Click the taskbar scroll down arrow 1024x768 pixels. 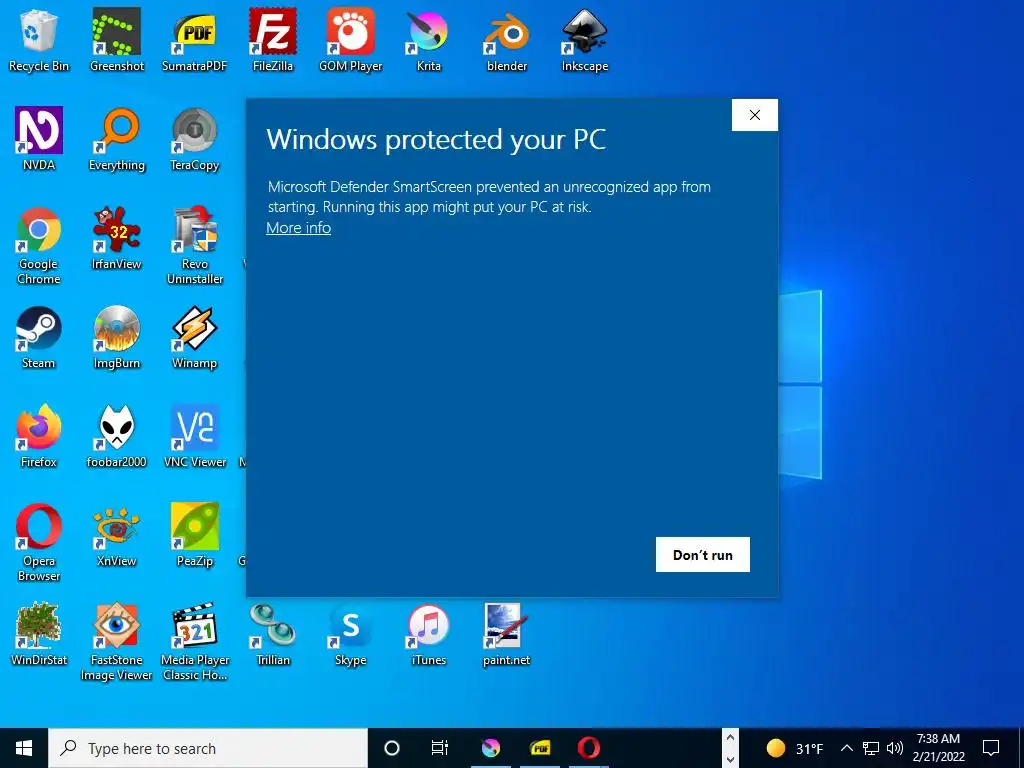point(730,759)
